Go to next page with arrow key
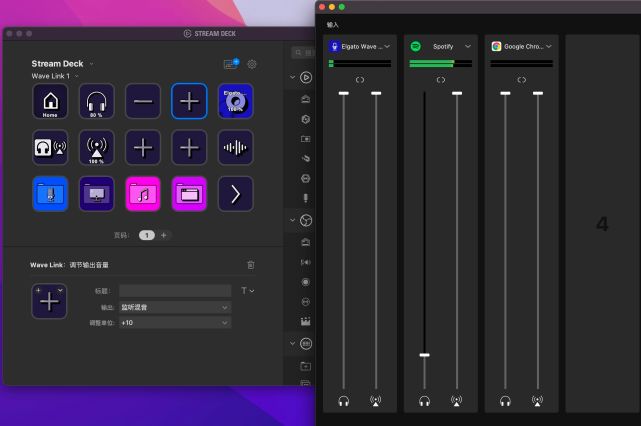The width and height of the screenshot is (641, 426). (x=235, y=194)
